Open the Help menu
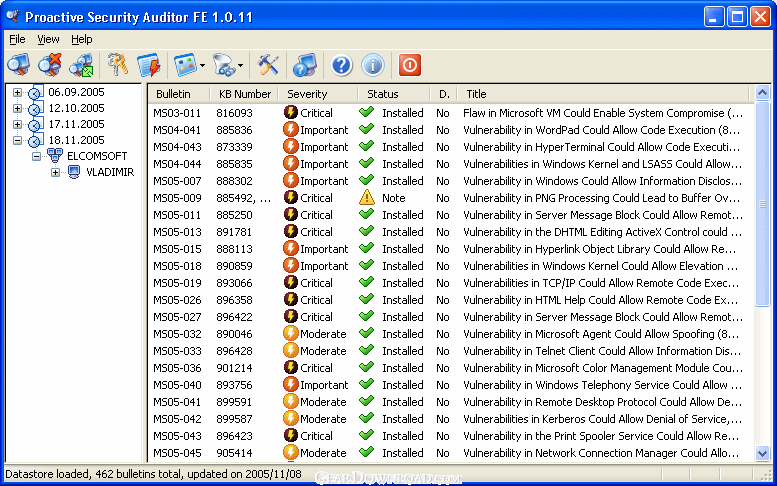Viewport: 777px width, 486px height. pyautogui.click(x=82, y=39)
